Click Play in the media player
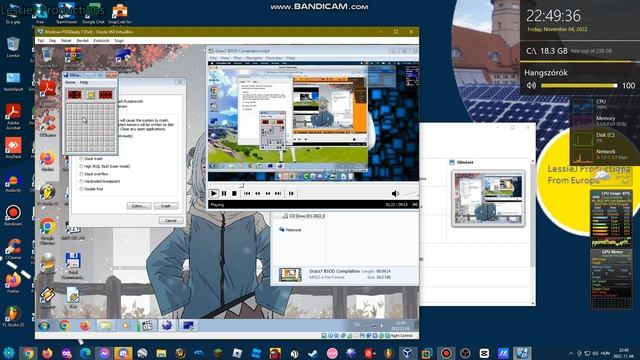Screen dimensions: 640x360 point(213,193)
